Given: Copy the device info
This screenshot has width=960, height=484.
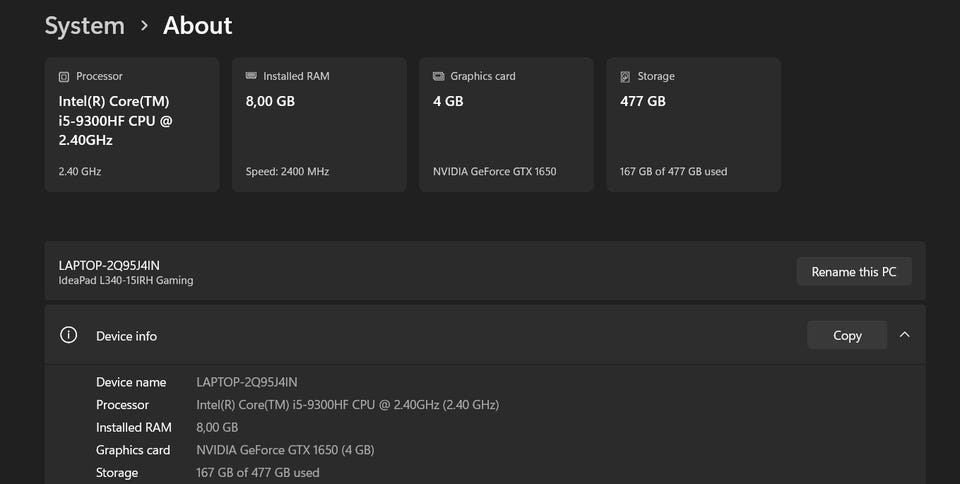Looking at the screenshot, I should [x=847, y=335].
